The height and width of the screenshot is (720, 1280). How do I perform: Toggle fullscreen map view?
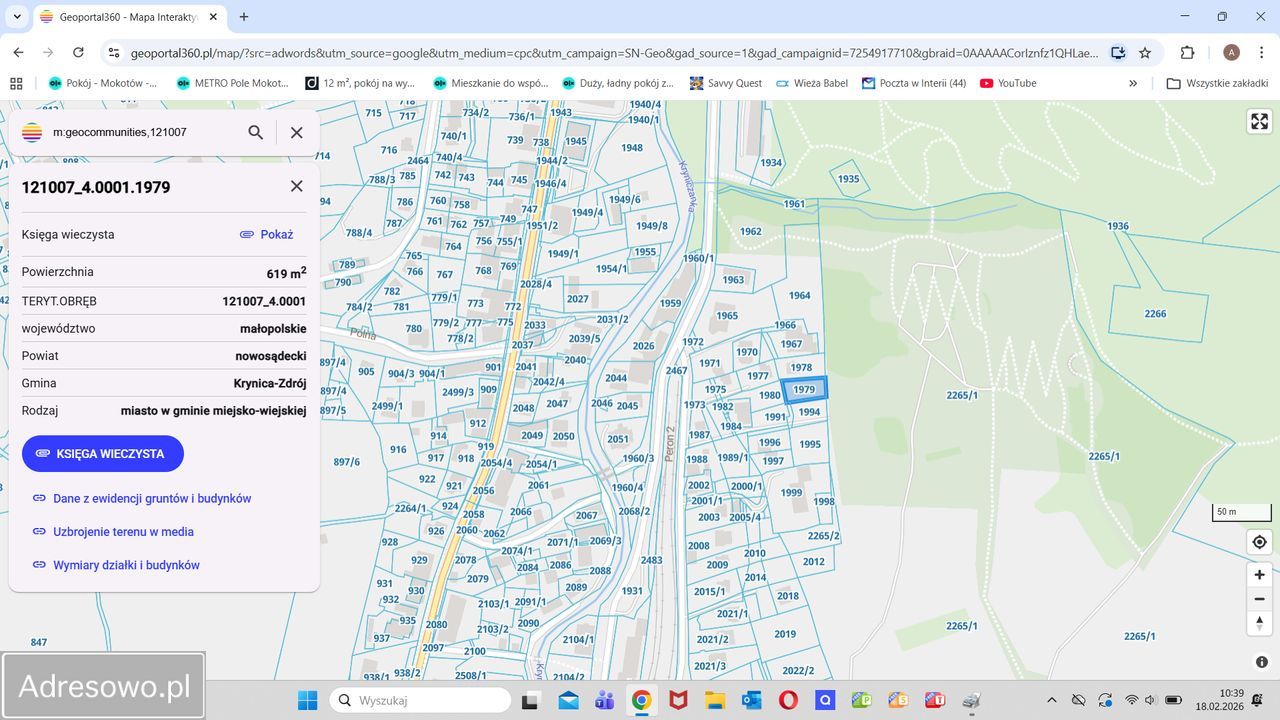(1259, 122)
